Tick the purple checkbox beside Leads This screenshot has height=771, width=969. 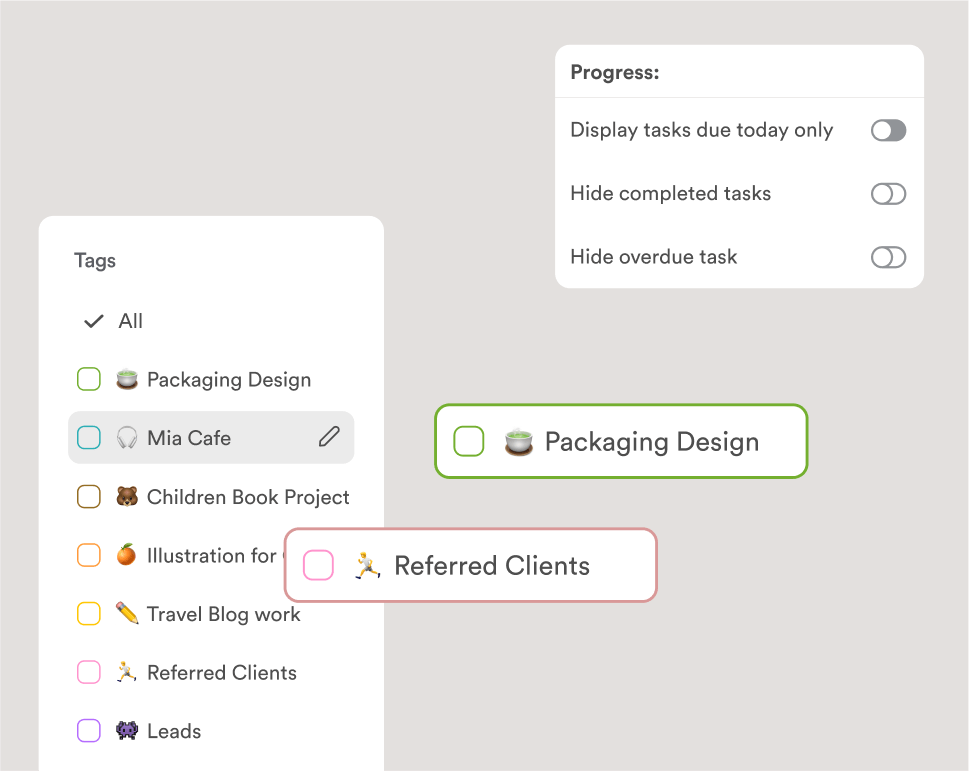pos(88,730)
